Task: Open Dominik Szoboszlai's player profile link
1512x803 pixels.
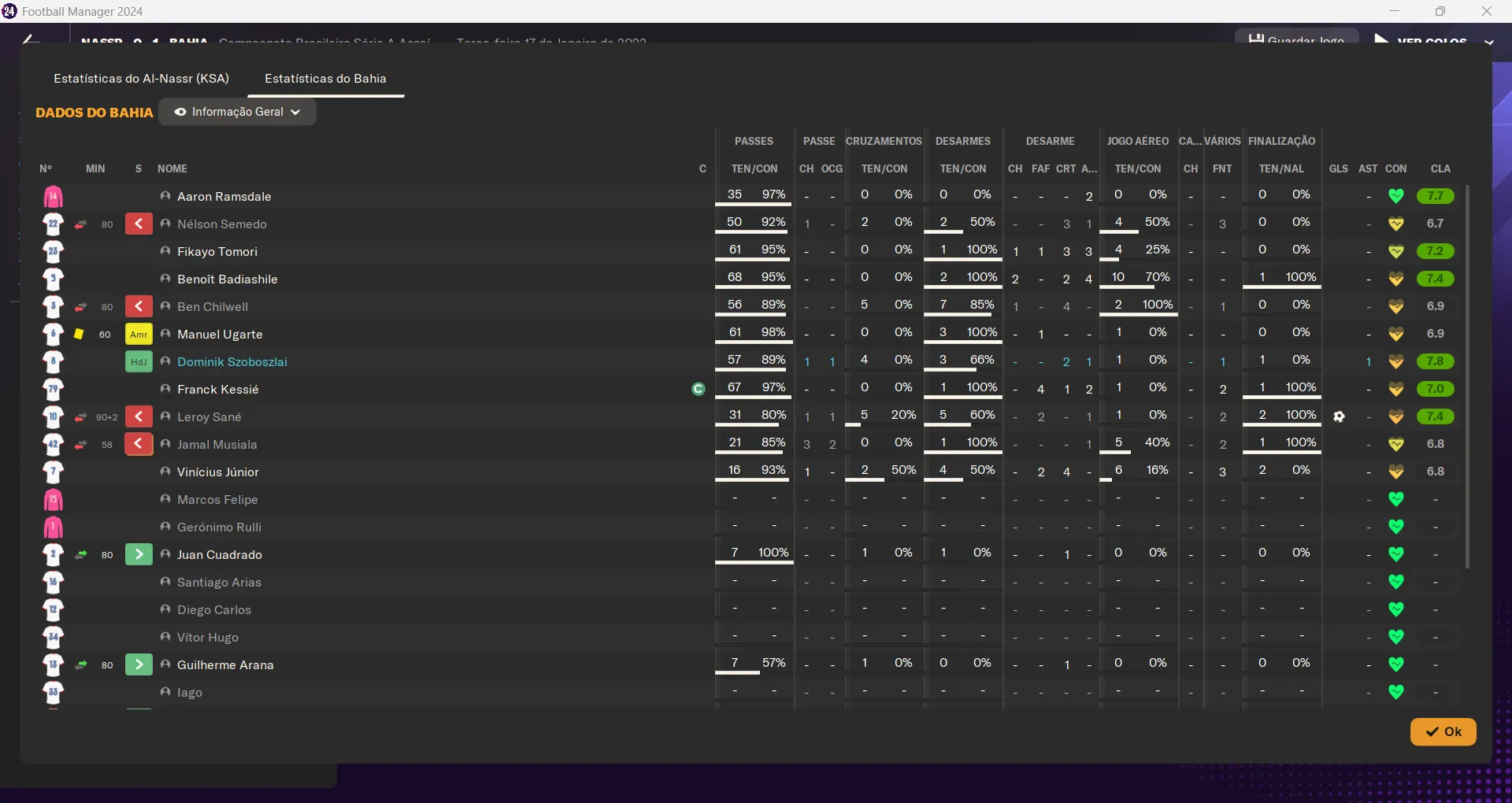Action: [232, 362]
